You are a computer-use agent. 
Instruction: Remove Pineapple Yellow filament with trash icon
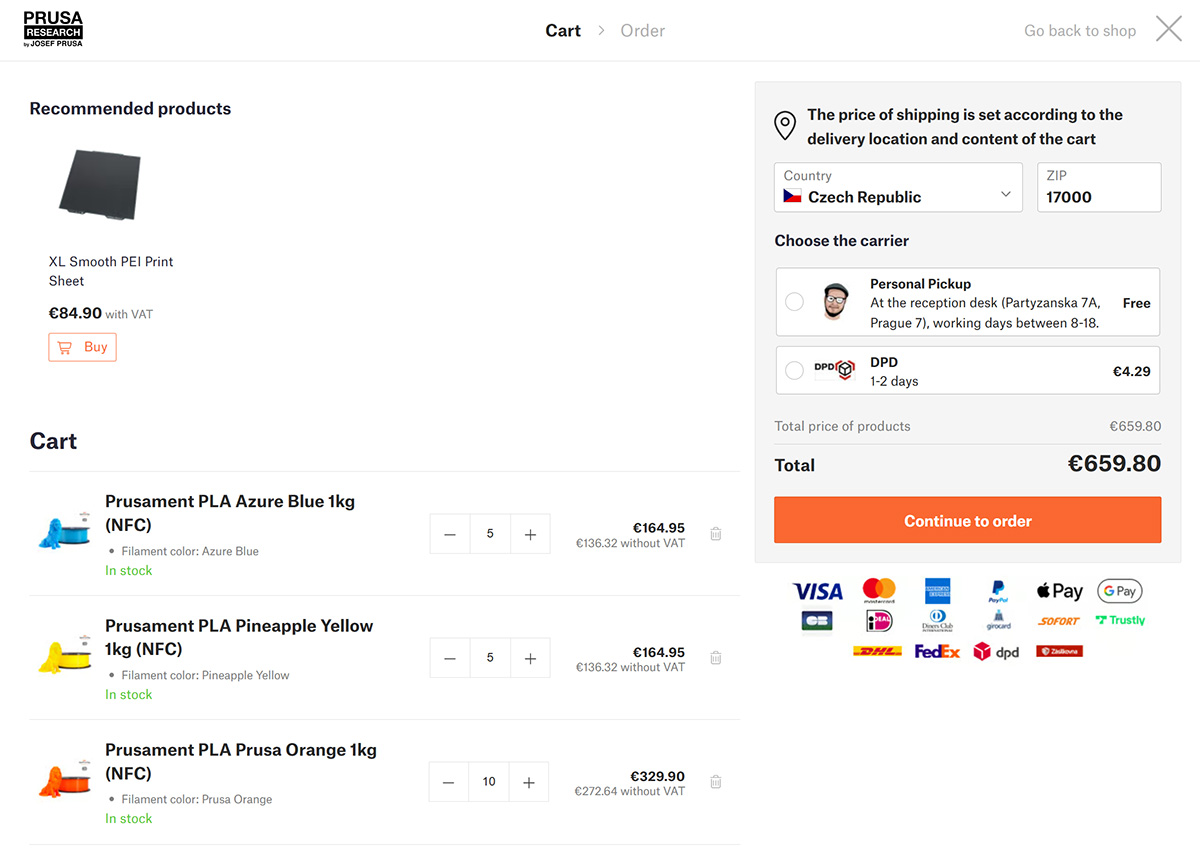(716, 658)
